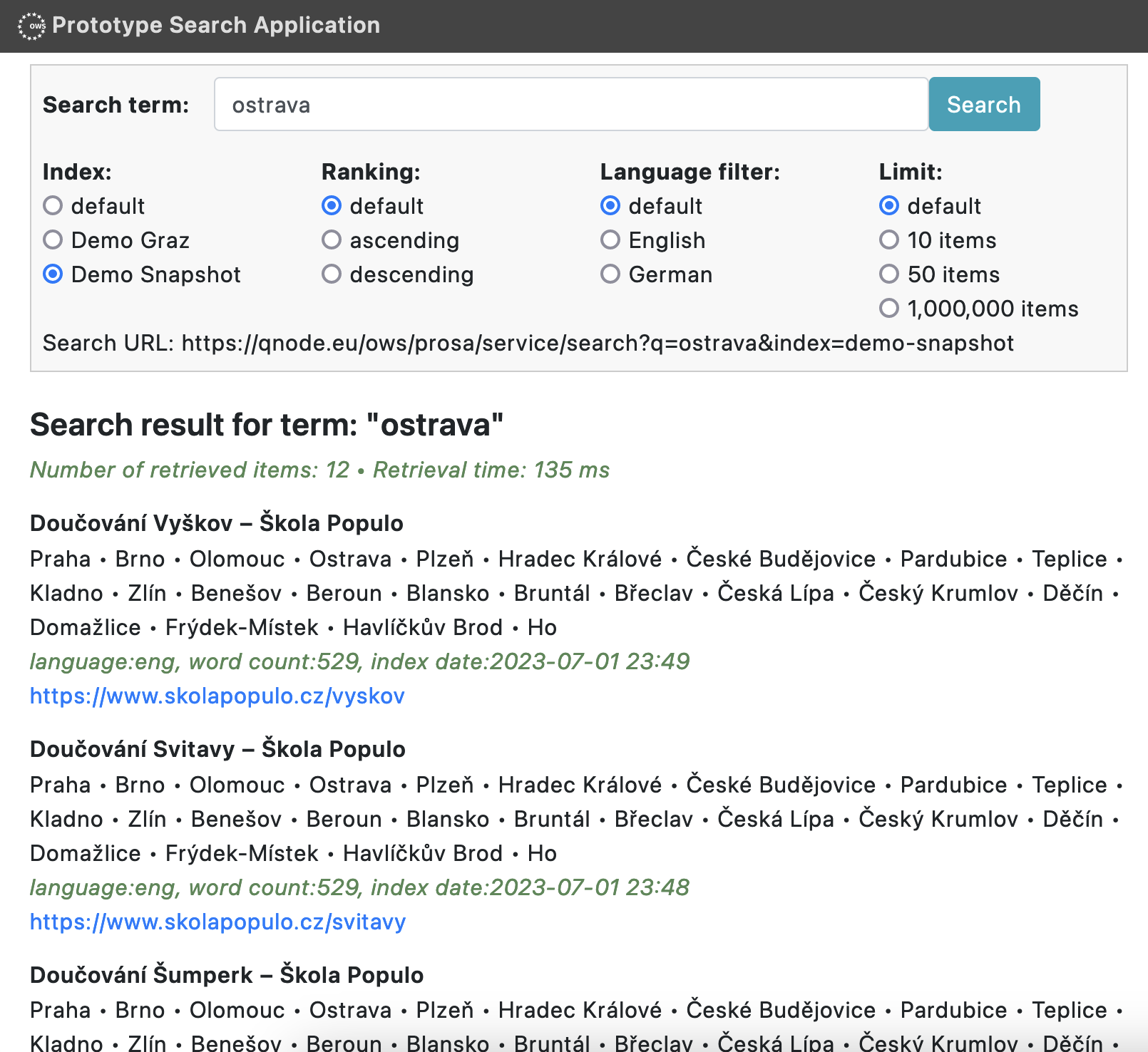Click the Search URL text line

click(528, 343)
